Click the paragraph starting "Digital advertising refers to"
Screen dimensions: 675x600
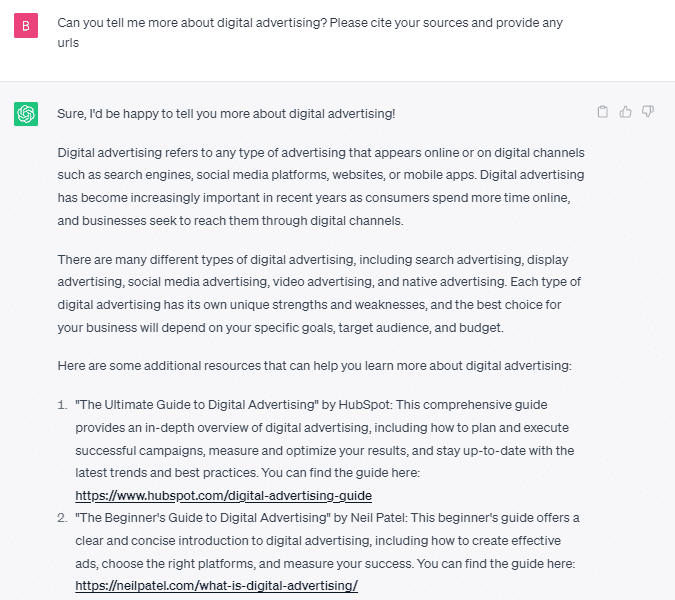[x=320, y=186]
